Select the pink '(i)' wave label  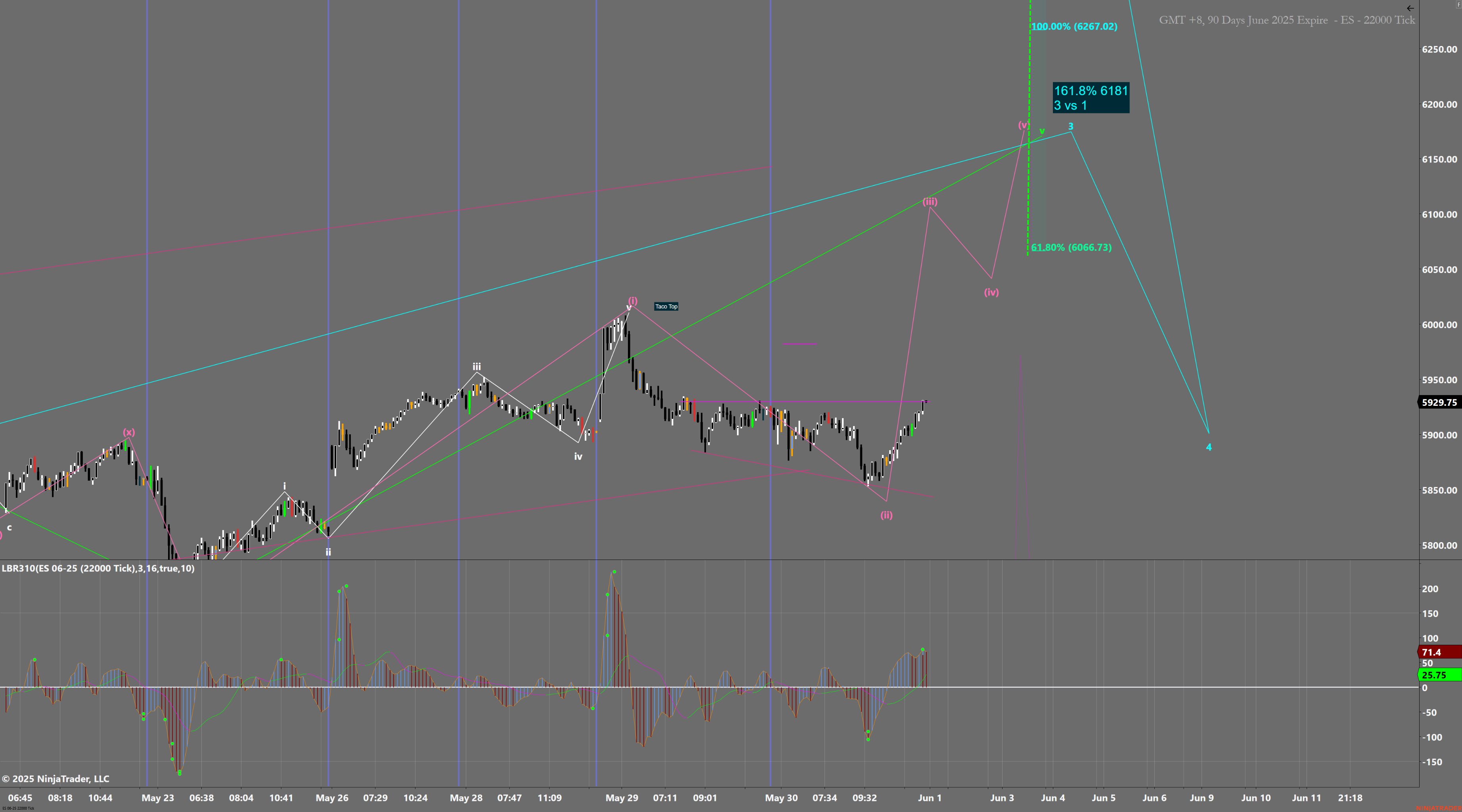pos(633,301)
